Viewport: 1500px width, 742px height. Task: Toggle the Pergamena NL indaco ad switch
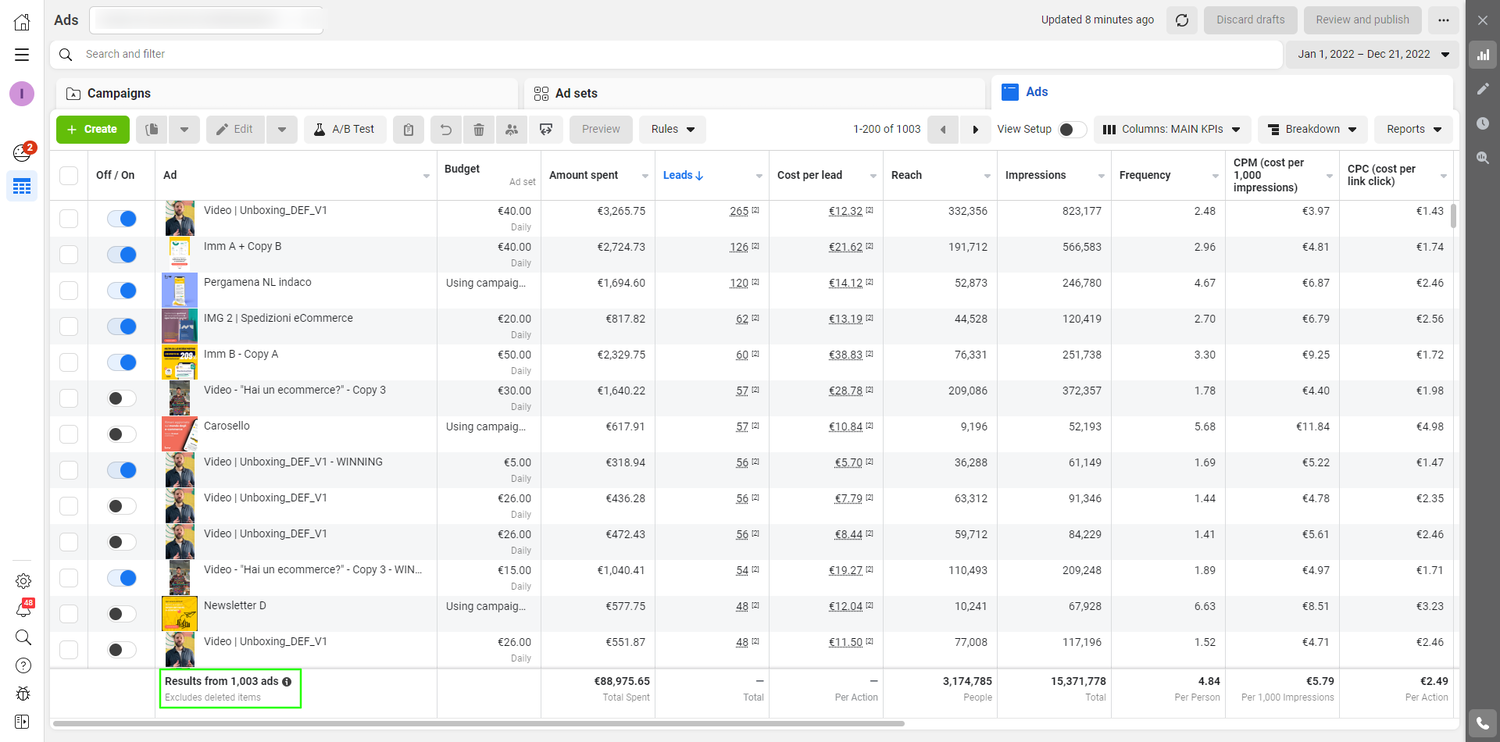tap(122, 291)
